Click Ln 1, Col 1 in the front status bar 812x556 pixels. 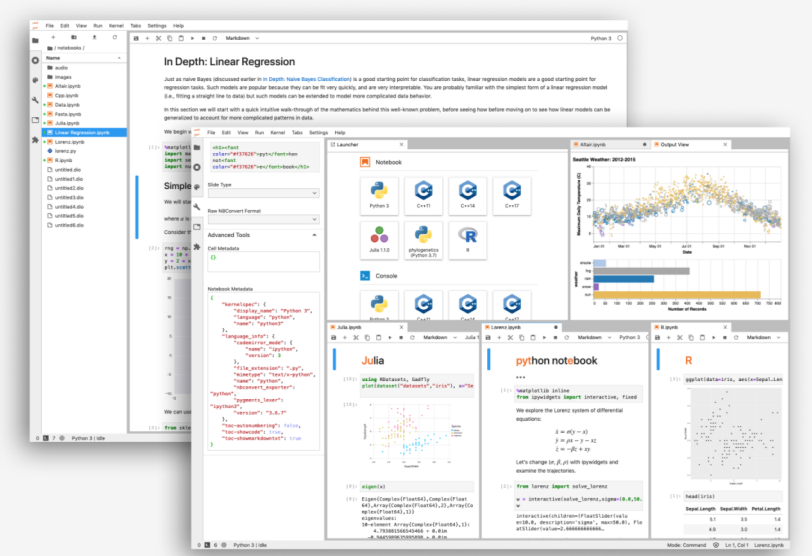pos(736,545)
